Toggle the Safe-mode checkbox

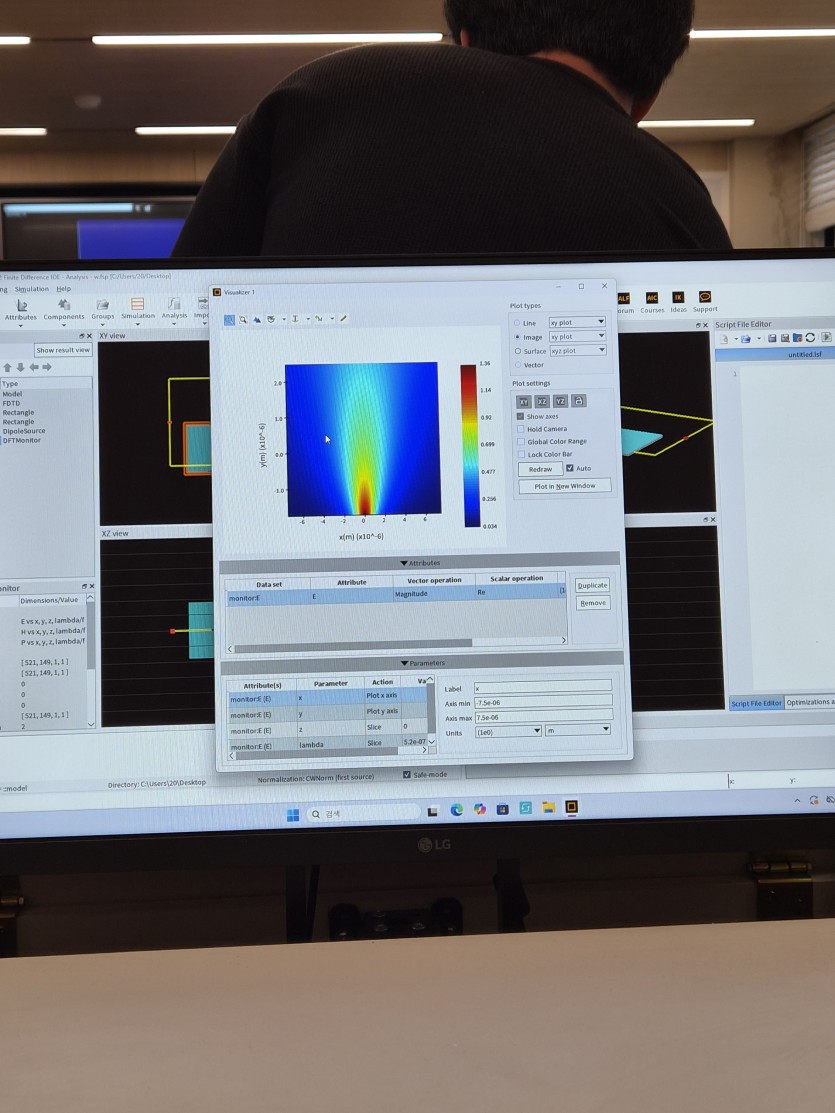pyautogui.click(x=407, y=774)
